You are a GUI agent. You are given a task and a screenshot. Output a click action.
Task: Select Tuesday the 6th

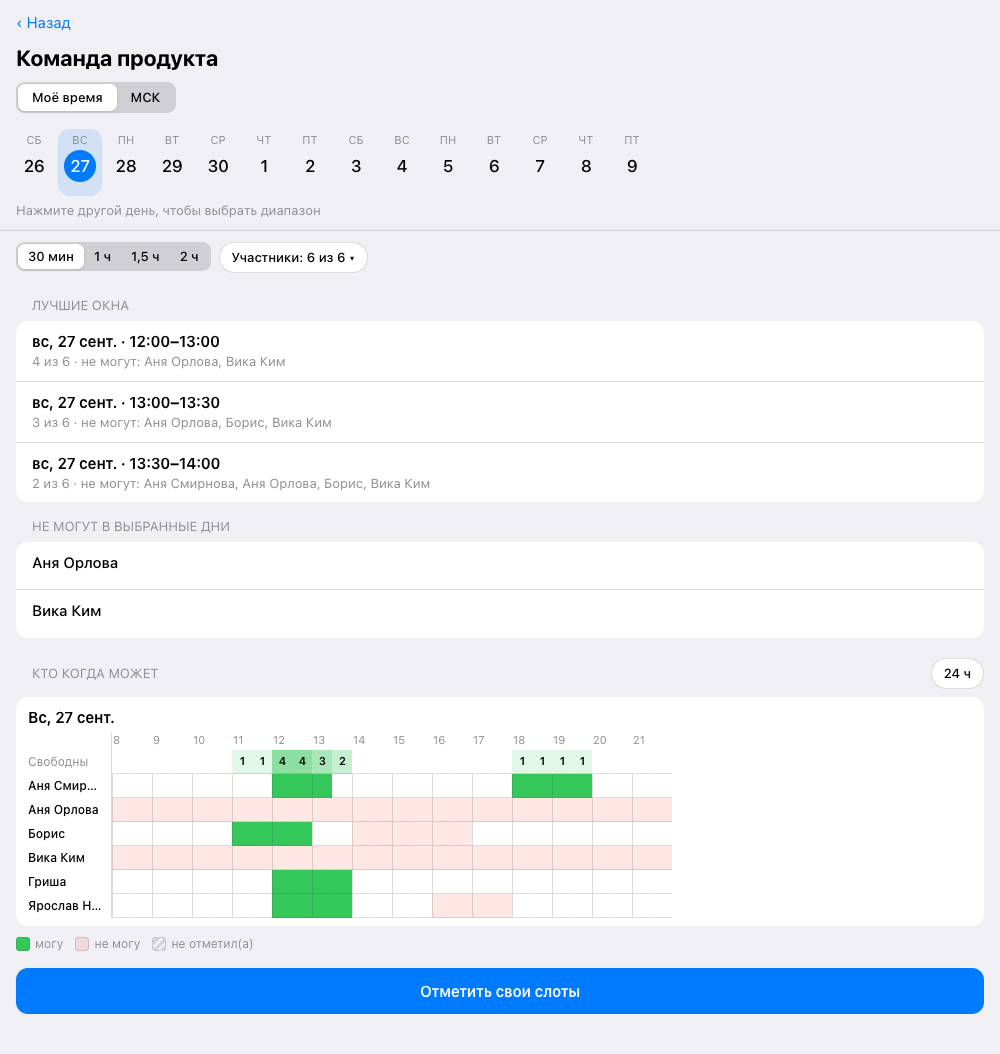[x=494, y=161]
